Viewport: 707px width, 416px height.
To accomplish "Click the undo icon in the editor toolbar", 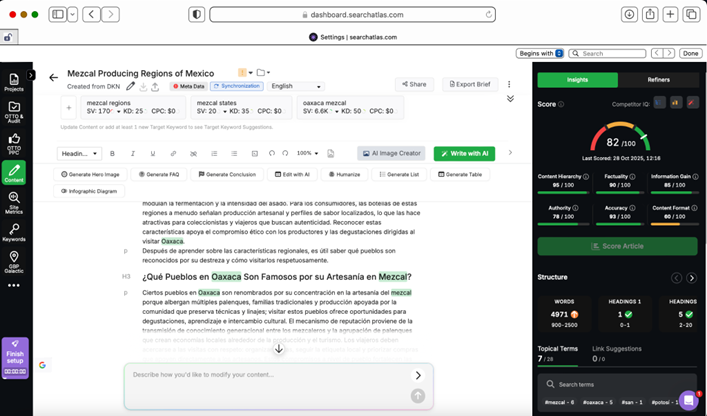I will [x=271, y=153].
